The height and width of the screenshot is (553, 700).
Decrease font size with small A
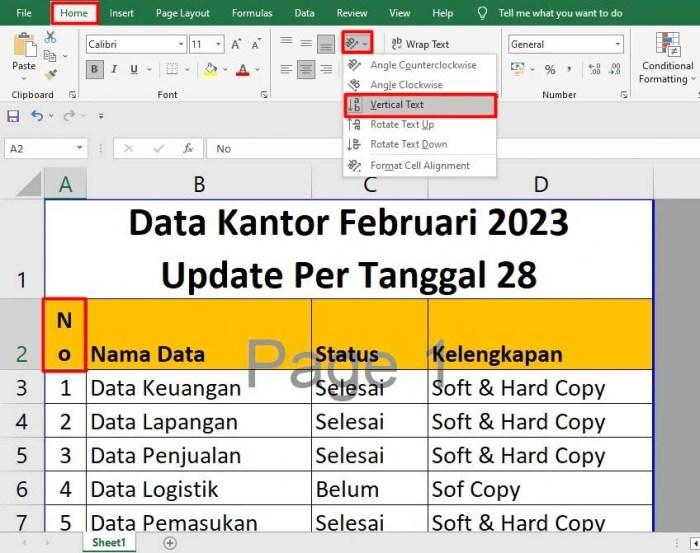click(x=256, y=44)
